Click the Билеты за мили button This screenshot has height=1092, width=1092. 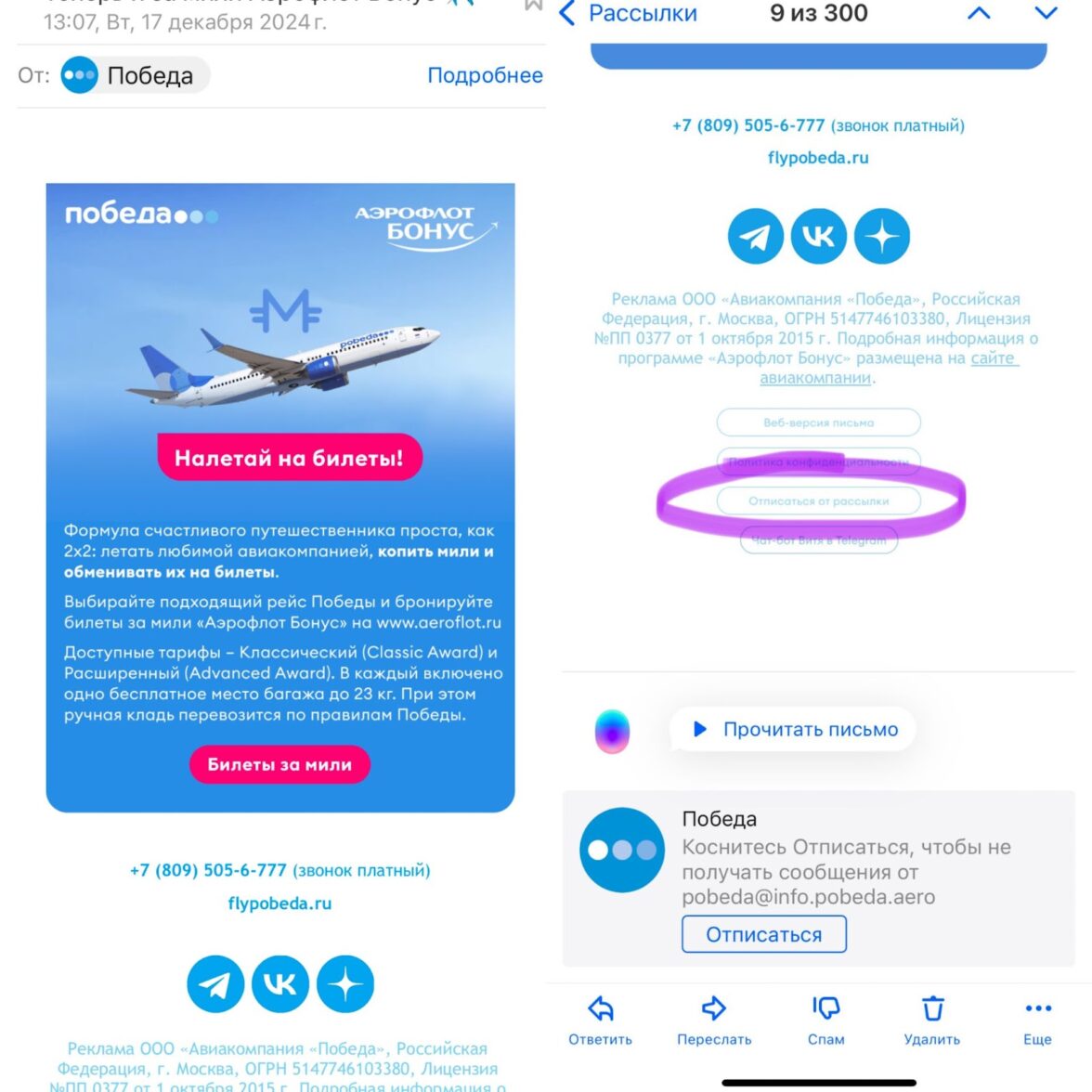280,764
